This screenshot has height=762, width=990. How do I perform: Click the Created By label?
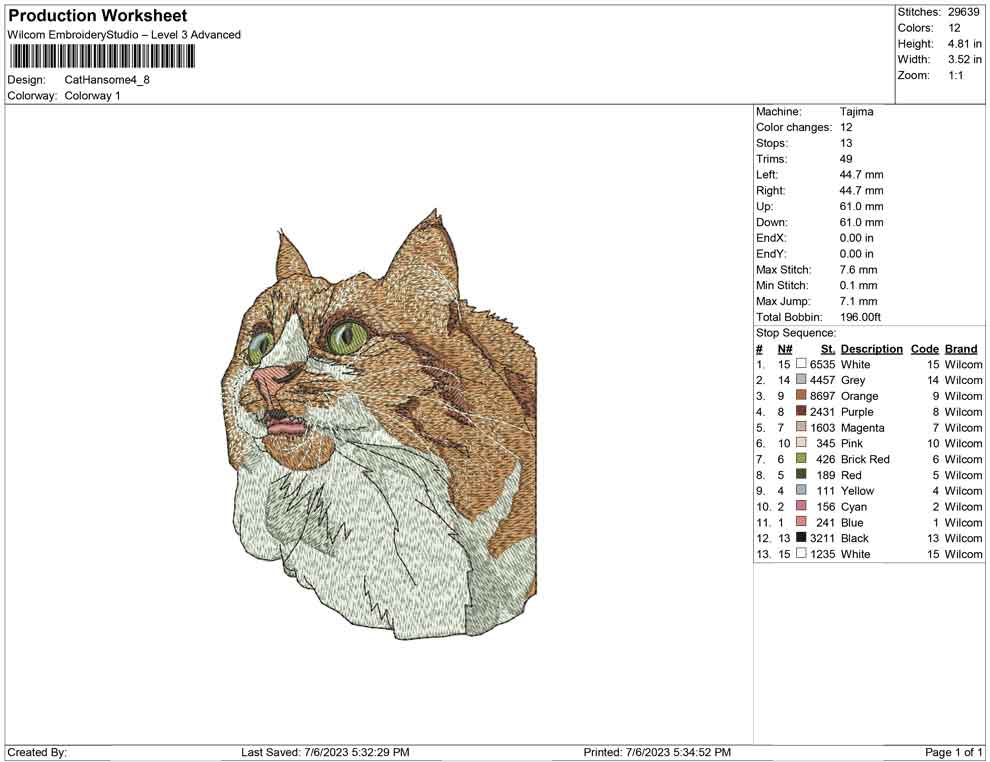pos(37,752)
